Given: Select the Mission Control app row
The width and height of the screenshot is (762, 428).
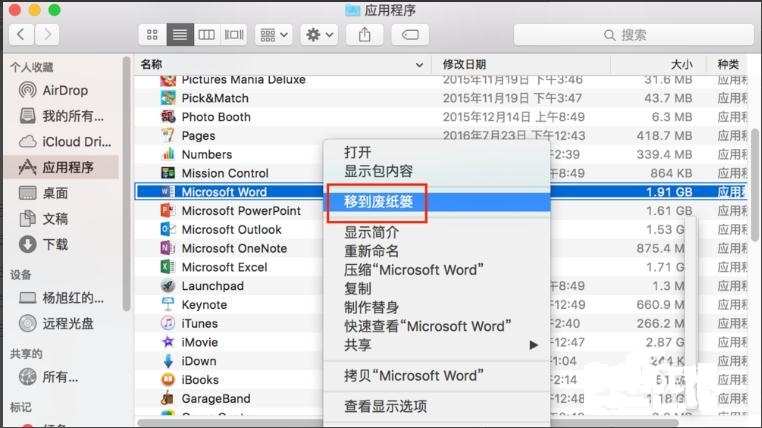Looking at the screenshot, I should point(228,173).
